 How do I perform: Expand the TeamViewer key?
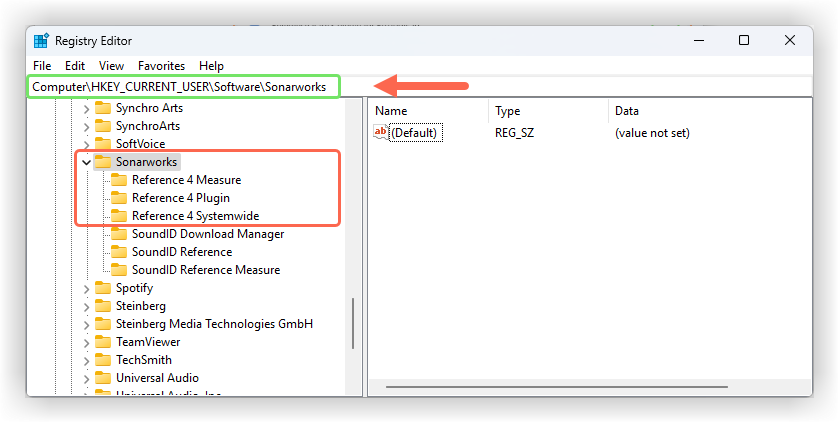point(86,343)
